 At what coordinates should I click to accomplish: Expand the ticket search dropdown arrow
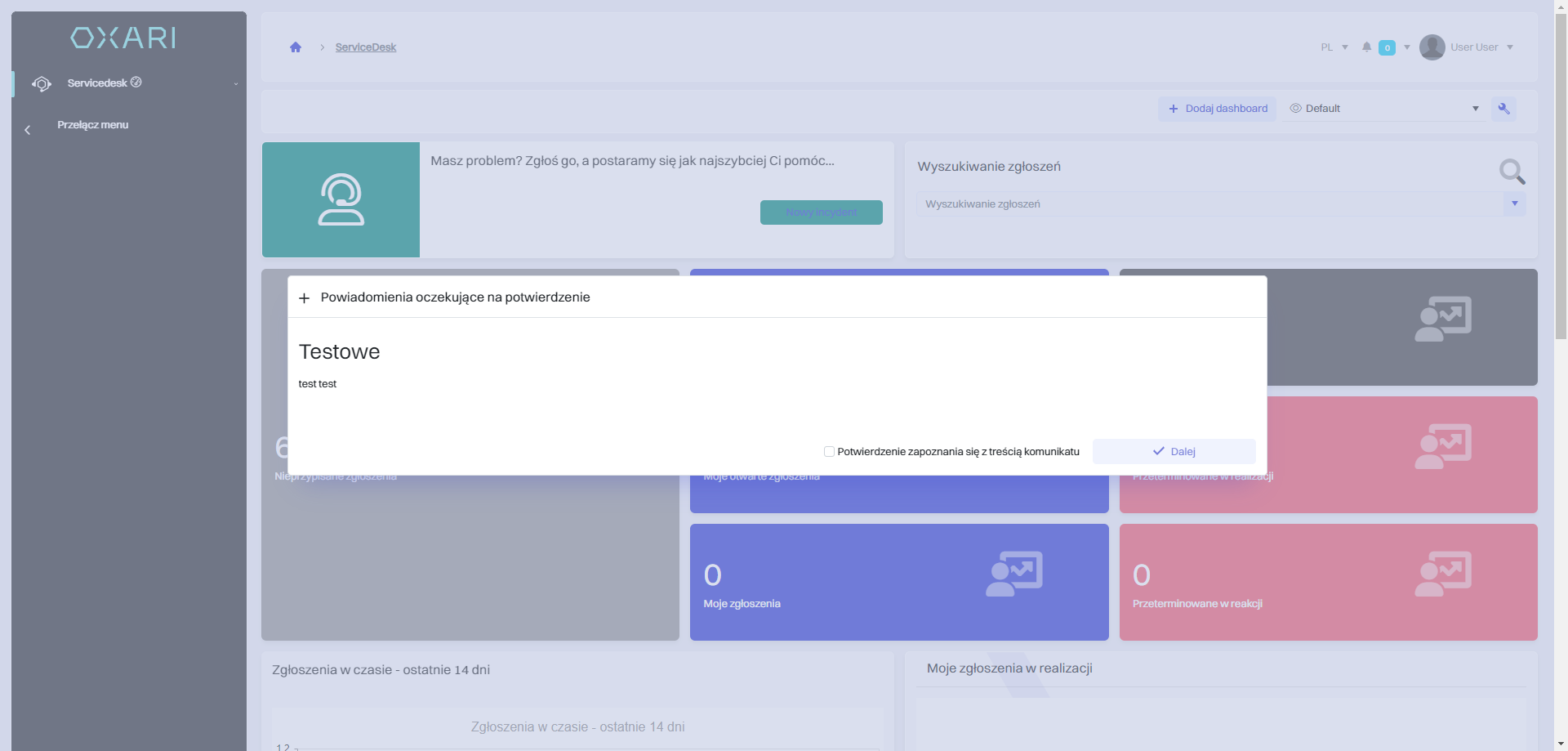tap(1514, 203)
